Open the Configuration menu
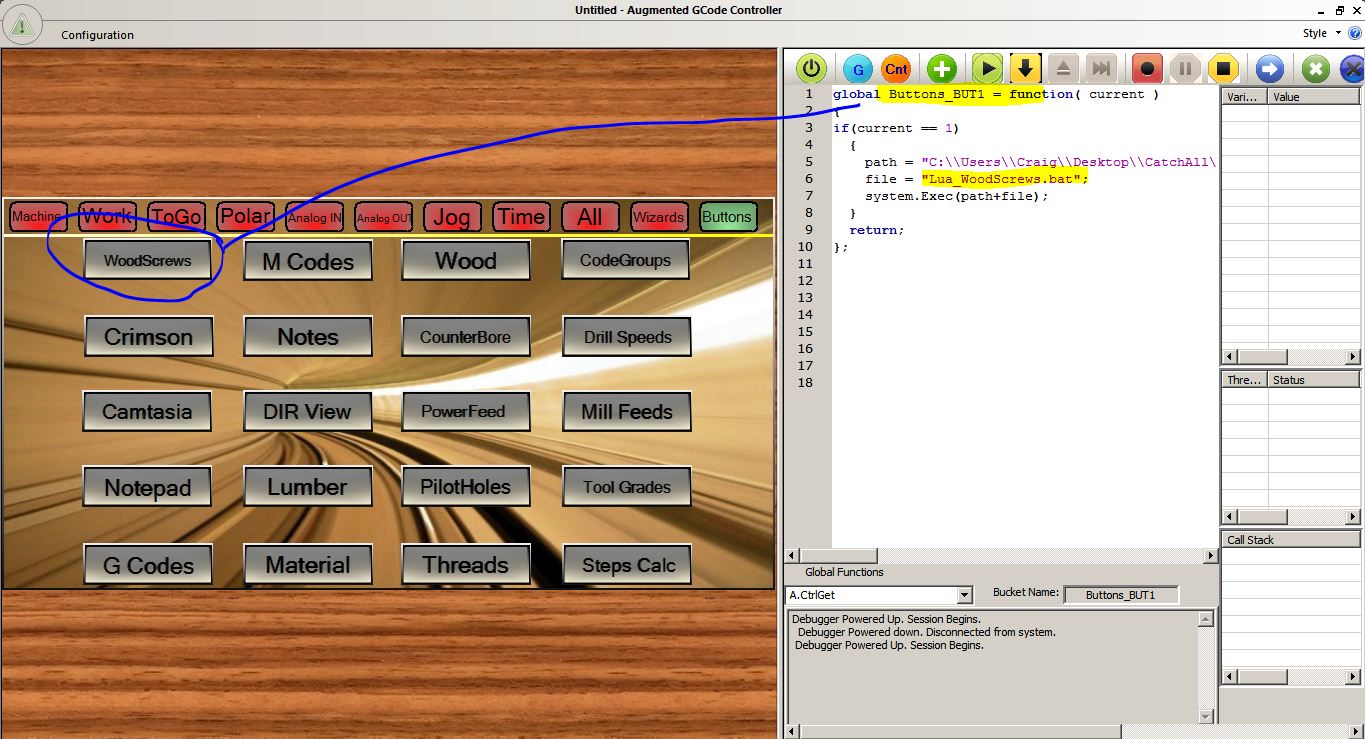1365x739 pixels. coord(97,35)
